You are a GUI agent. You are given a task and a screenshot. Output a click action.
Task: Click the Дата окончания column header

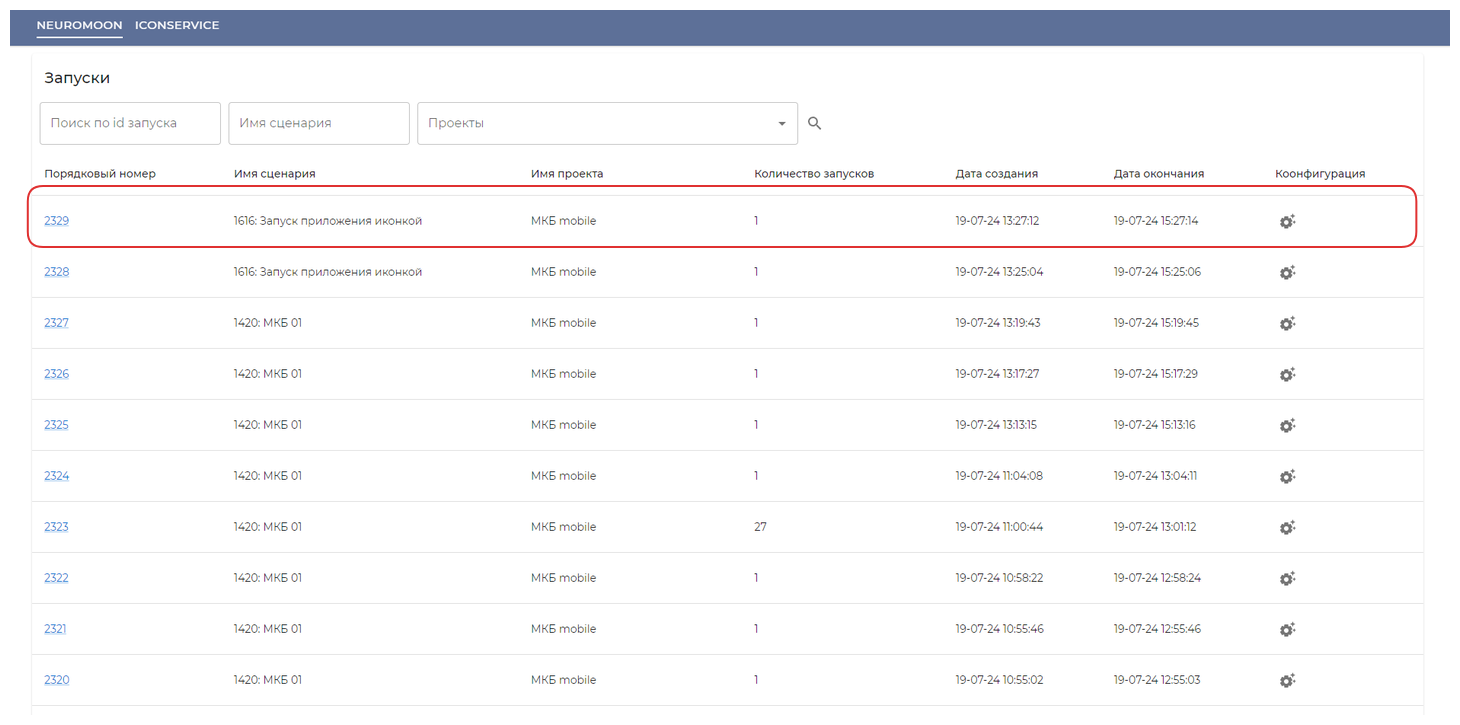point(1159,174)
